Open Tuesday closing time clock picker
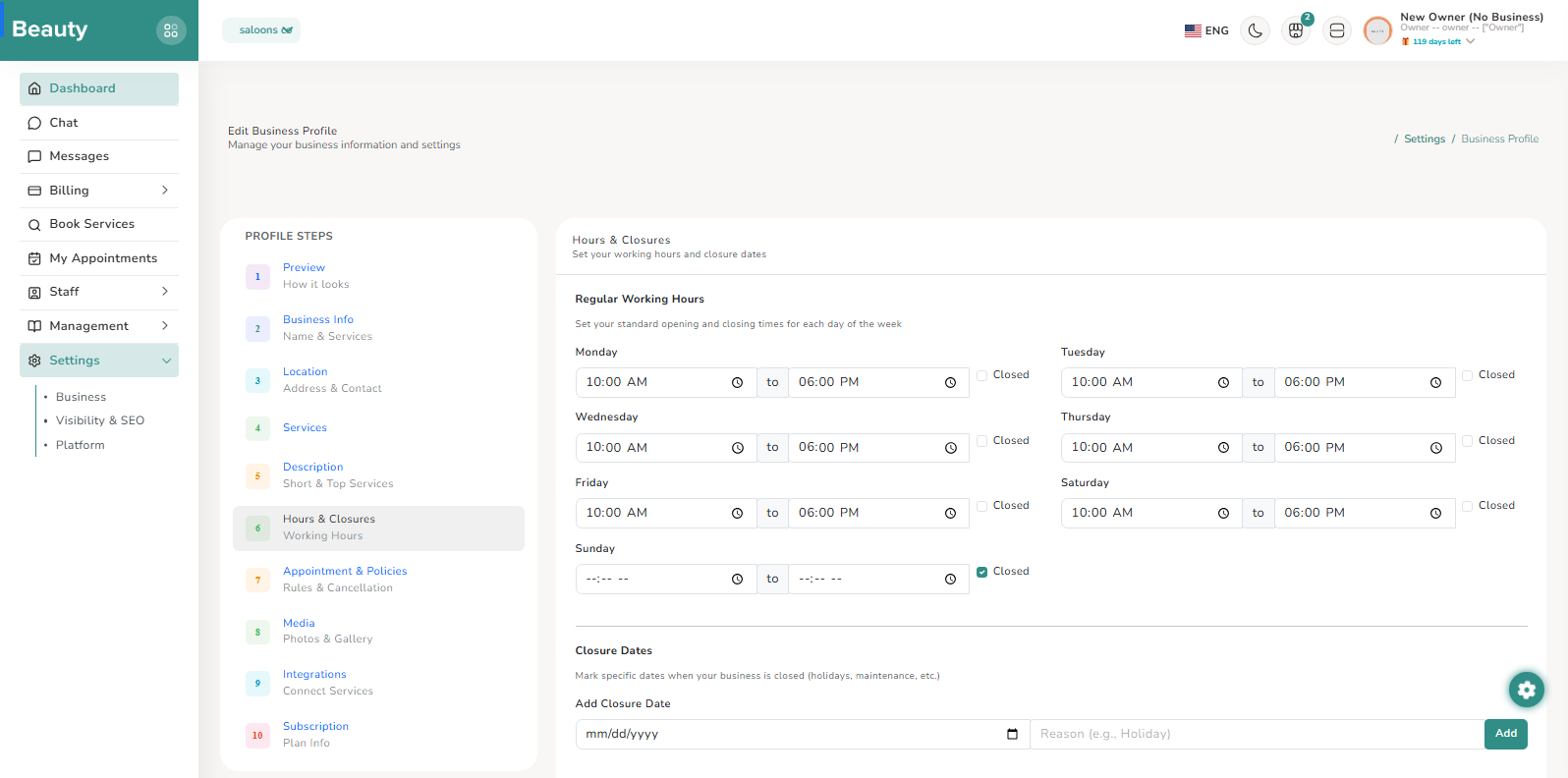This screenshot has width=1568, height=778. point(1435,382)
